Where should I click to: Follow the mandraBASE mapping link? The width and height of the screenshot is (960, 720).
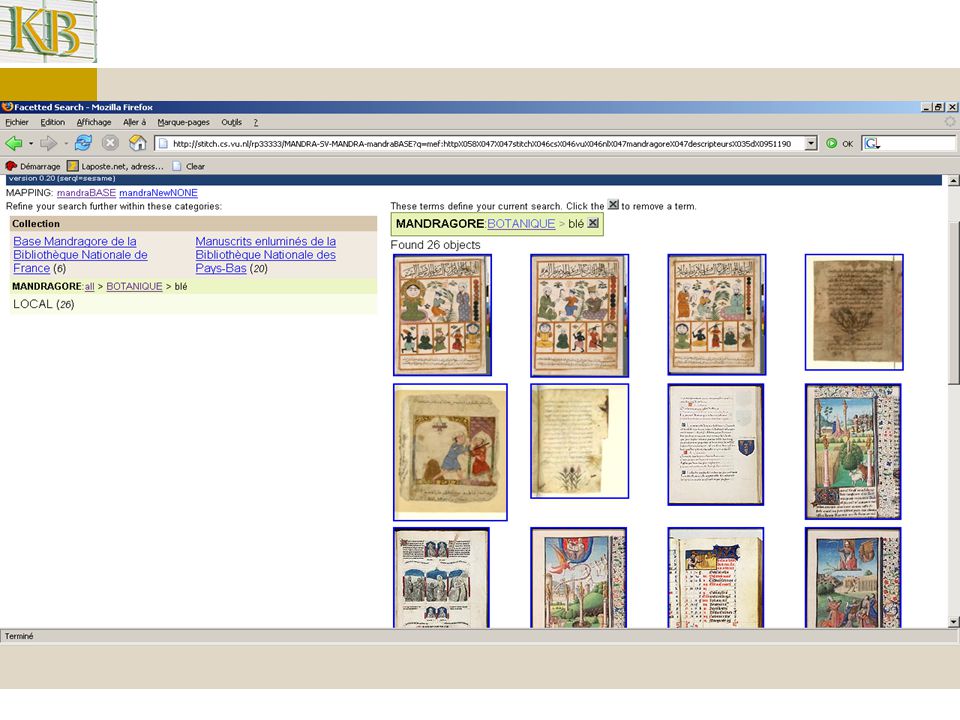pos(86,192)
